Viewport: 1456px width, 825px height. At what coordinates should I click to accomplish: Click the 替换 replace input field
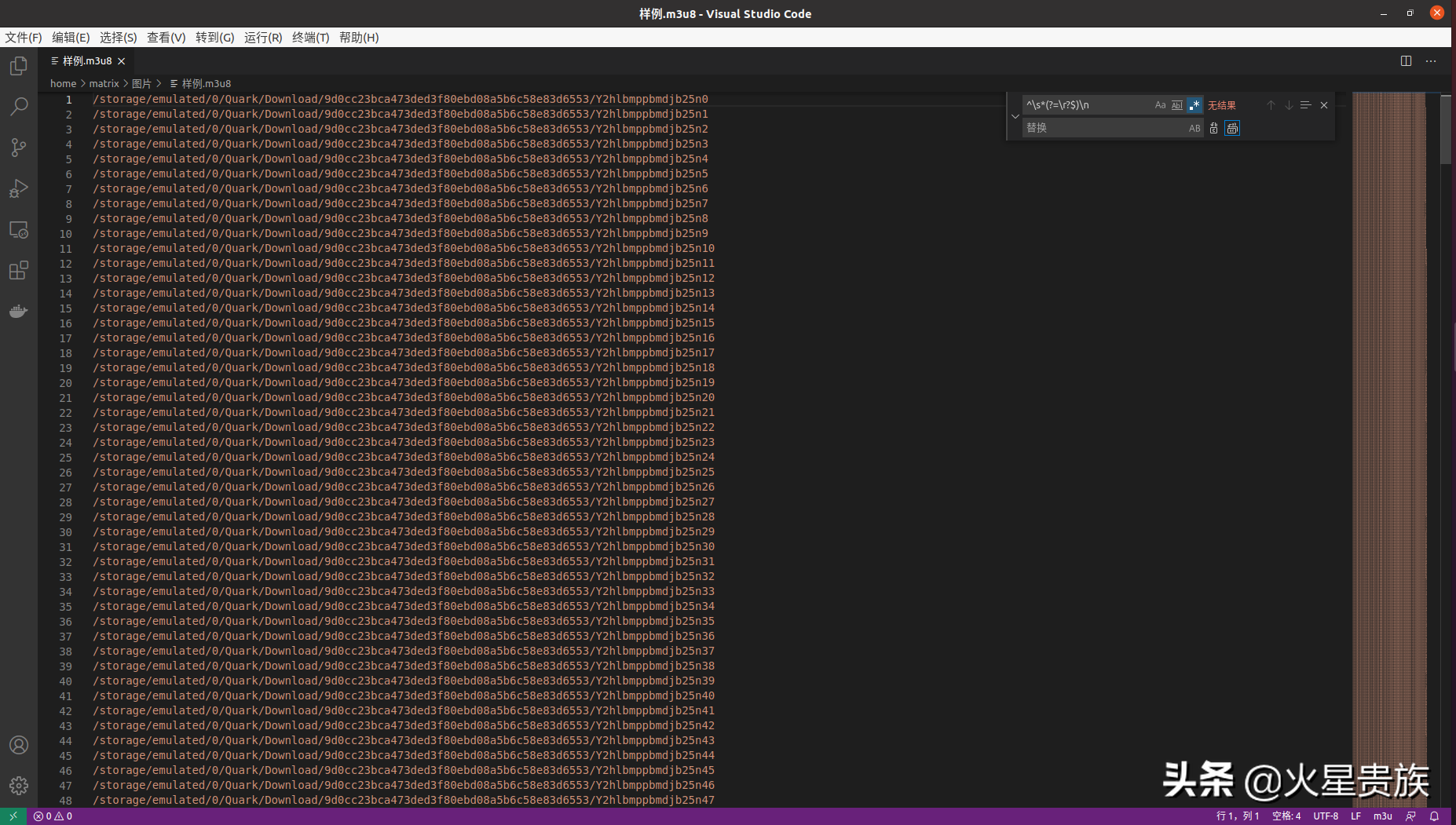click(1105, 128)
